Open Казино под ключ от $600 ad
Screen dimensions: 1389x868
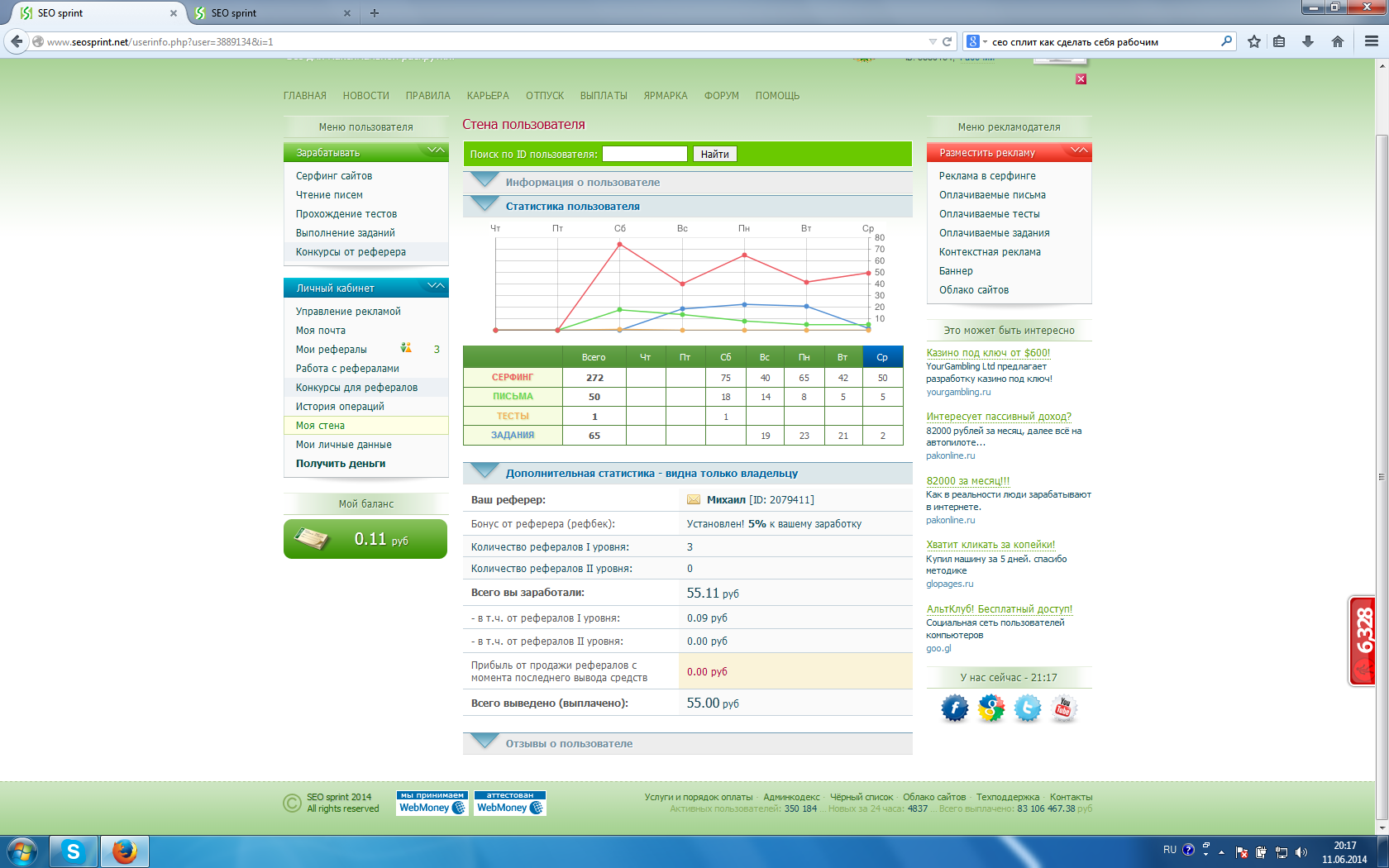988,353
